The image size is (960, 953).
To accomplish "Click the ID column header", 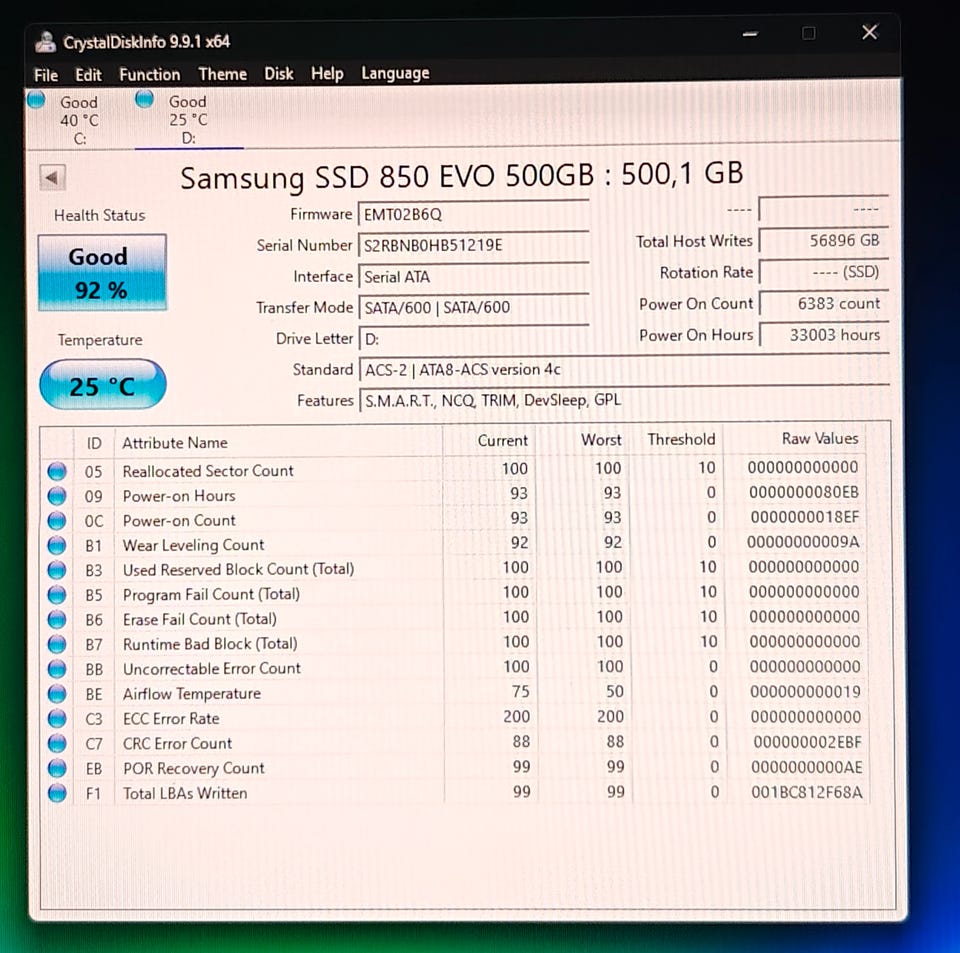I will 94,443.
